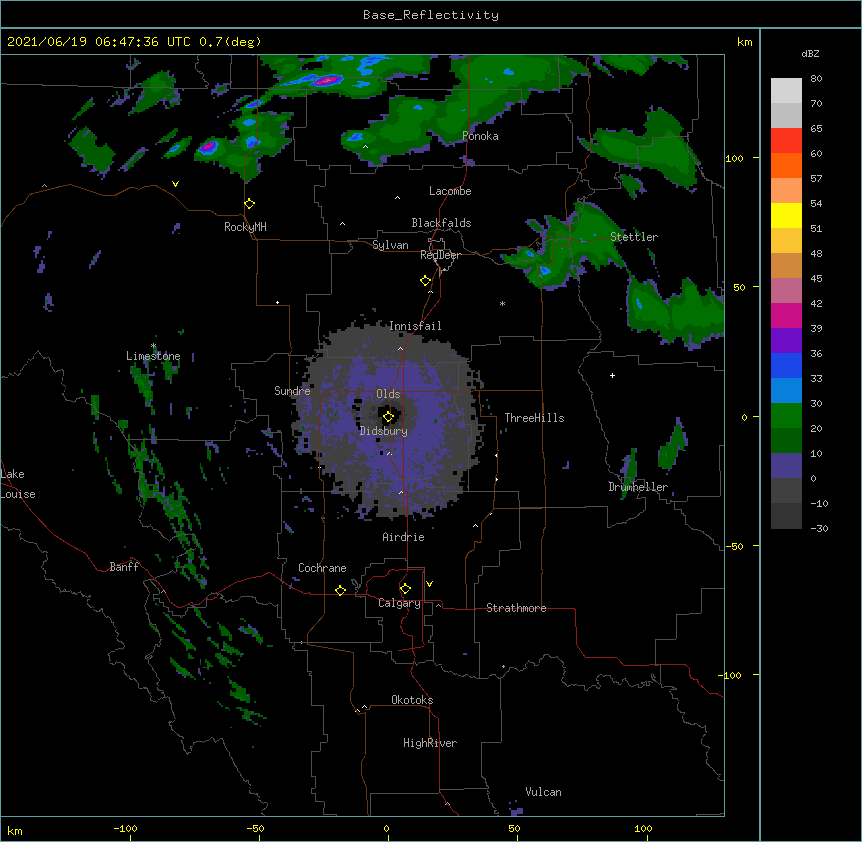Viewport: 862px width, 842px height.
Task: Click the Limestone label
Action: tap(153, 356)
